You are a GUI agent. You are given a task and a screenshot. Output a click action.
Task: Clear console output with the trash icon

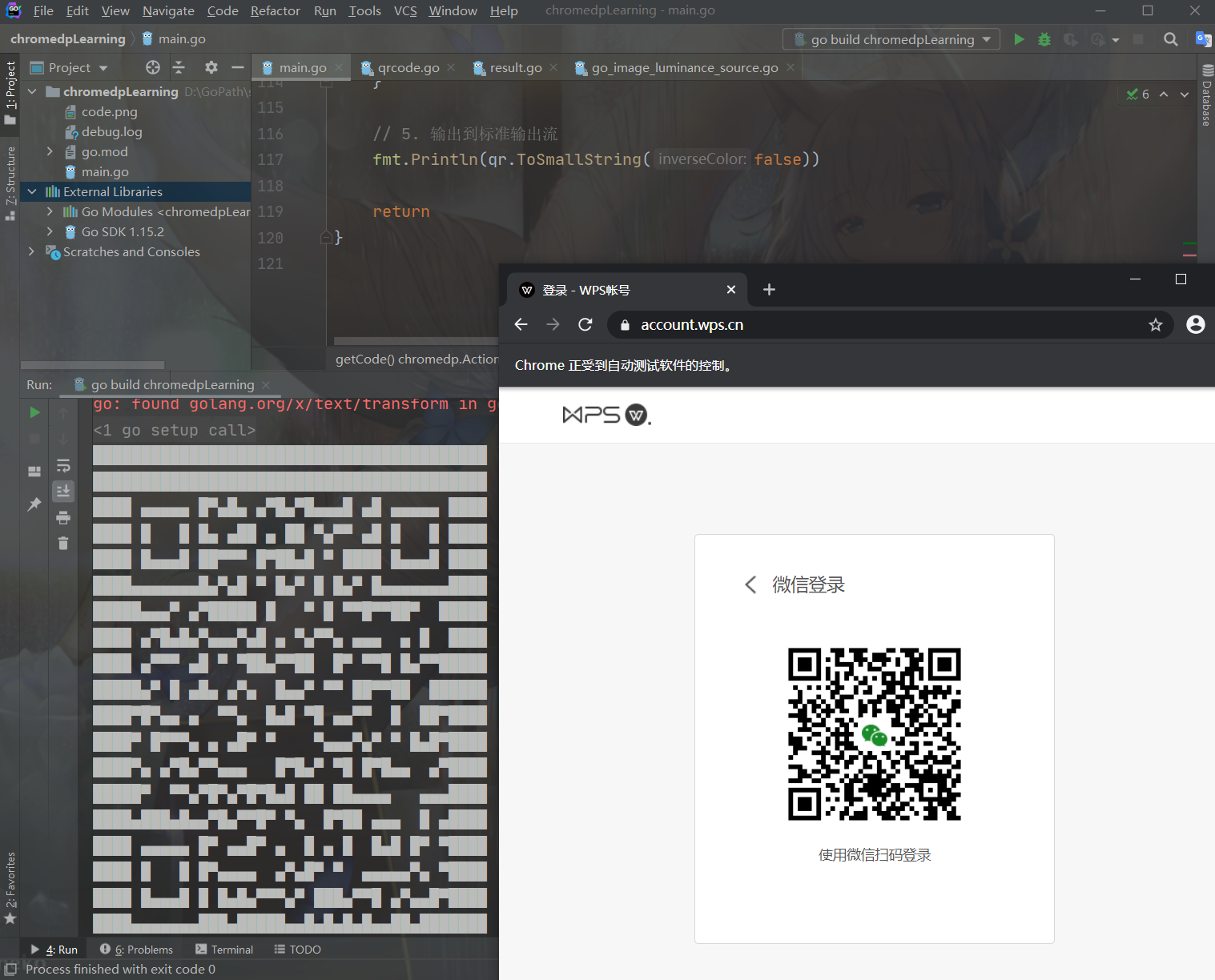click(63, 543)
